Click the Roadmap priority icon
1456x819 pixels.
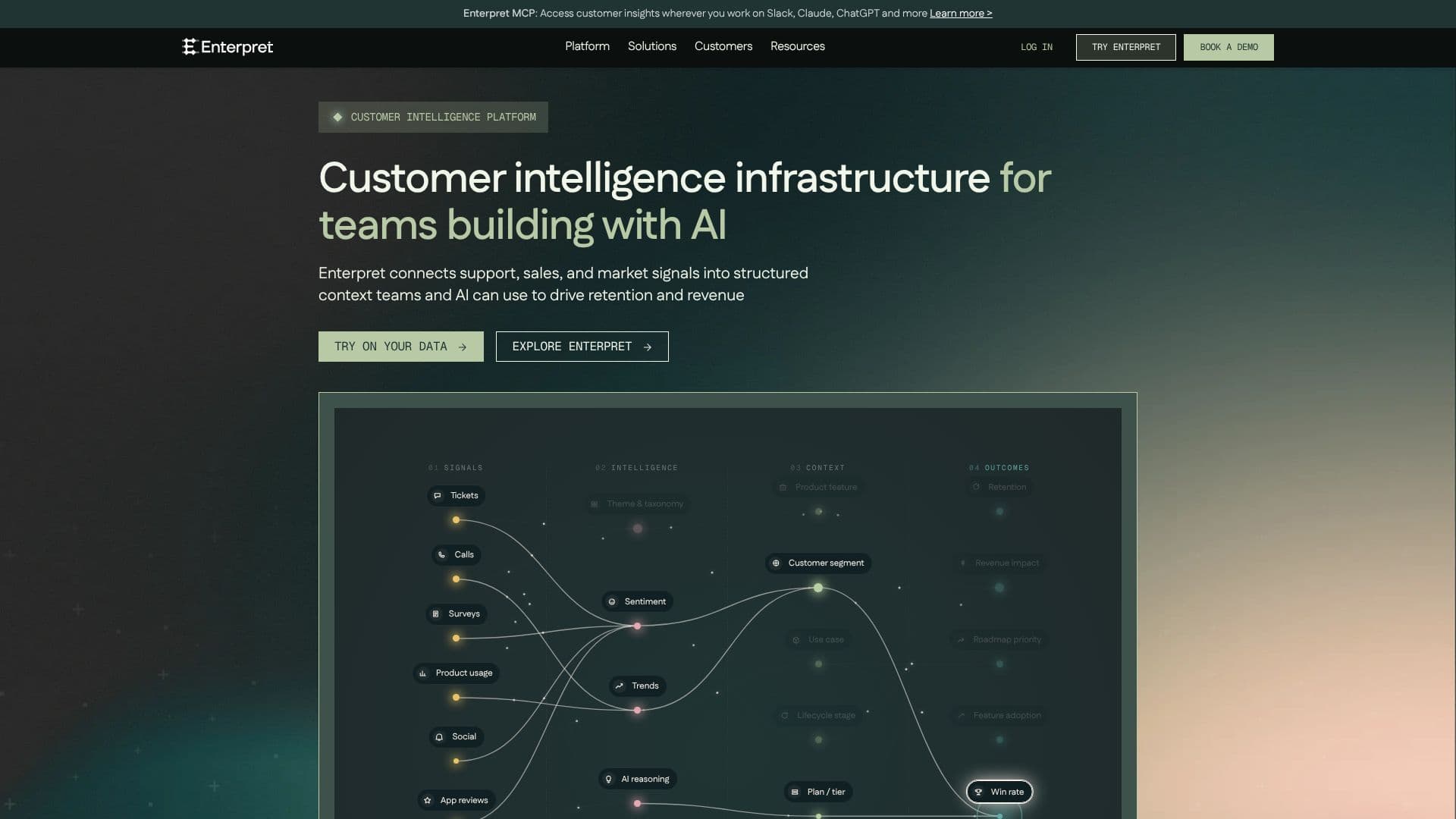point(961,640)
